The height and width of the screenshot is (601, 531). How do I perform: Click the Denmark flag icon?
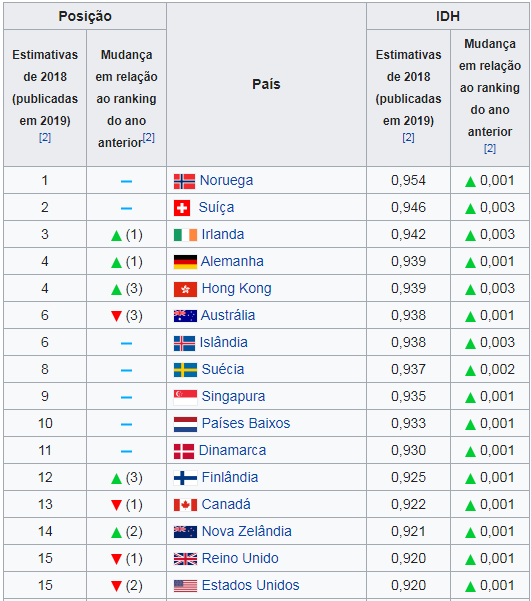point(184,452)
